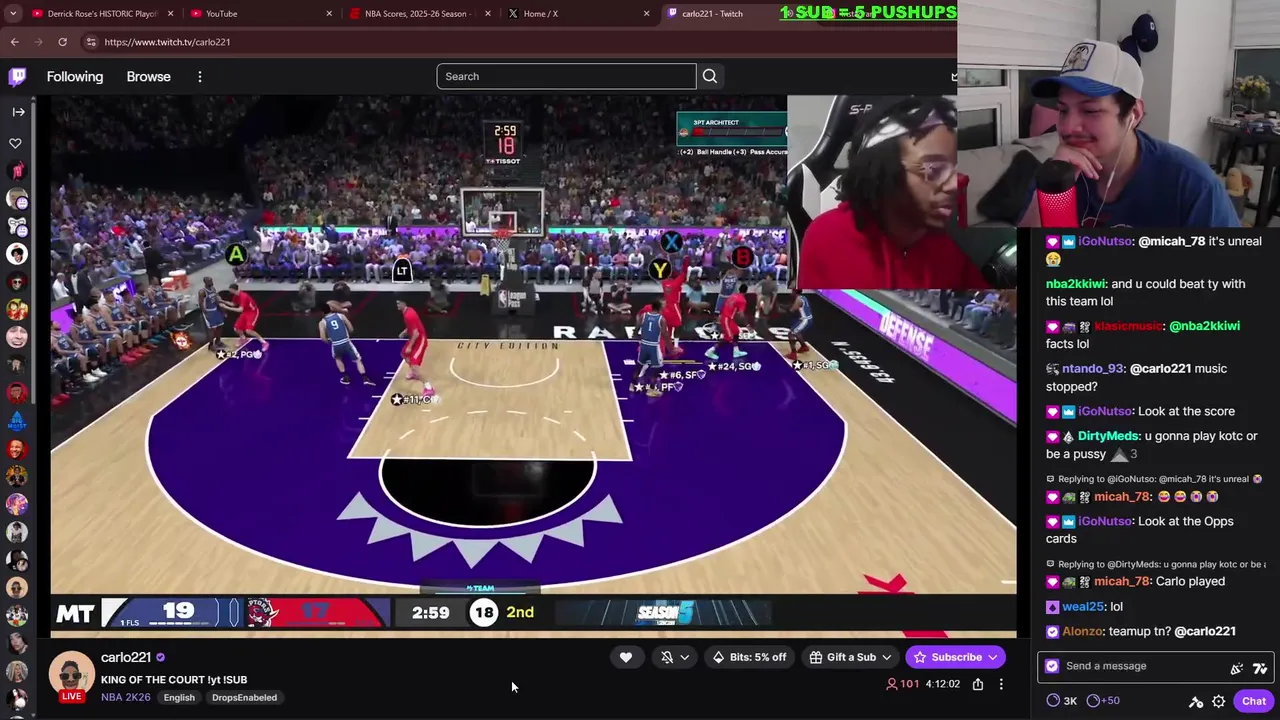Click the stream title KING OF THE COURT
Image resolution: width=1280 pixels, height=720 pixels.
174,680
